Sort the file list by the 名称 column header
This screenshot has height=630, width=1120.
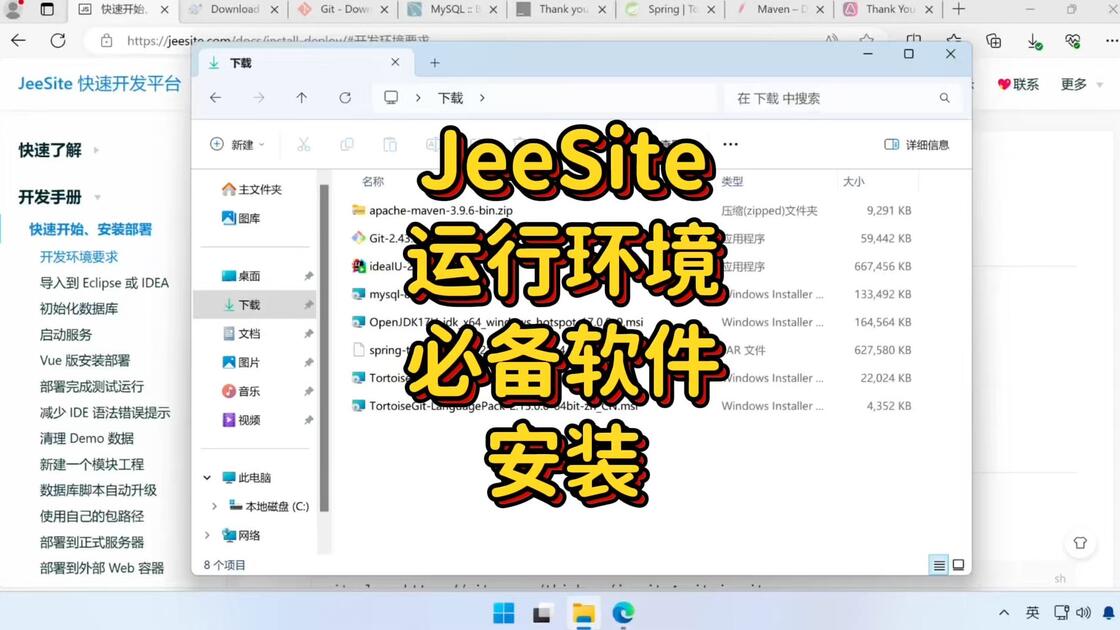pyautogui.click(x=373, y=181)
